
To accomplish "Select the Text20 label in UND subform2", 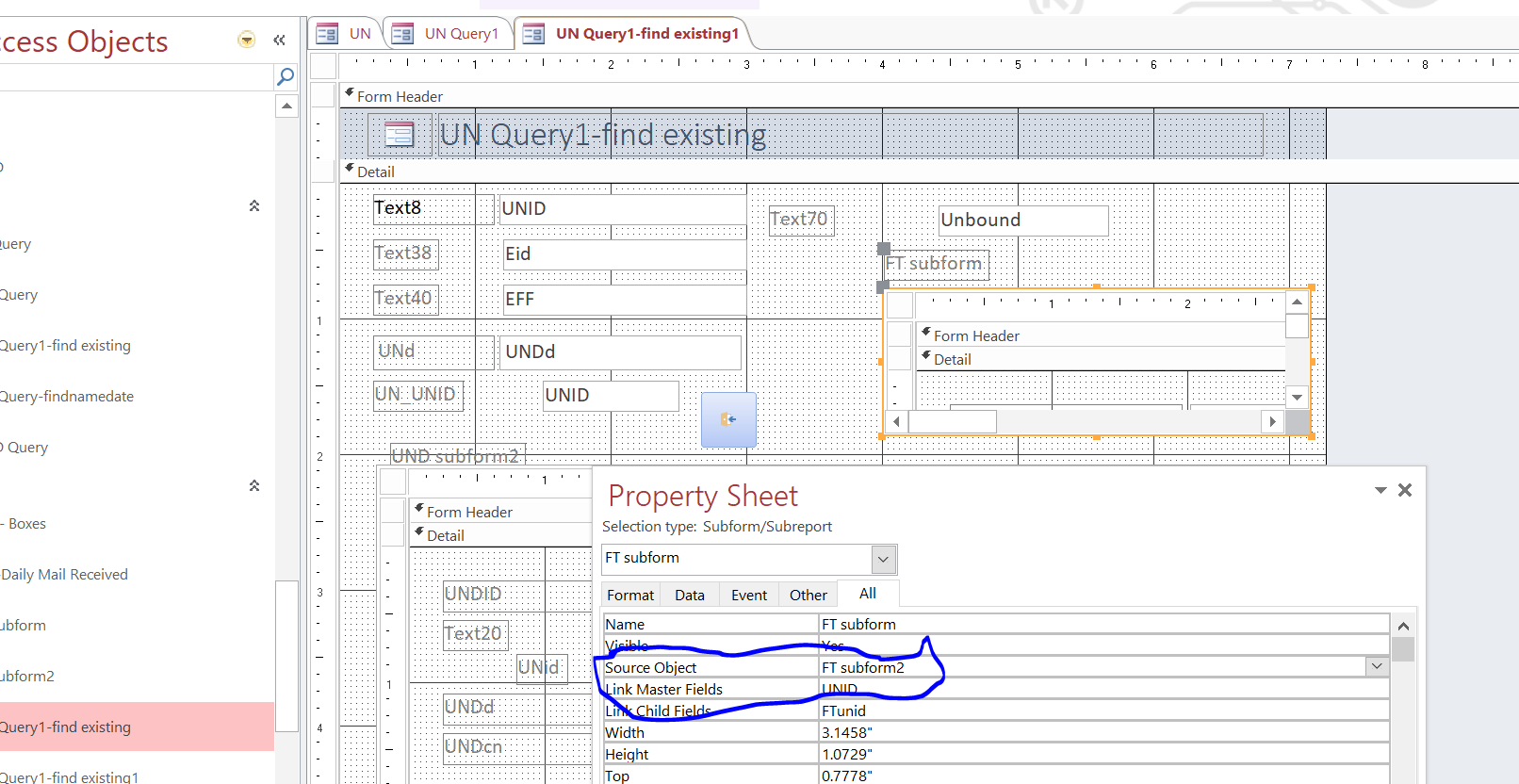I will pos(475,634).
